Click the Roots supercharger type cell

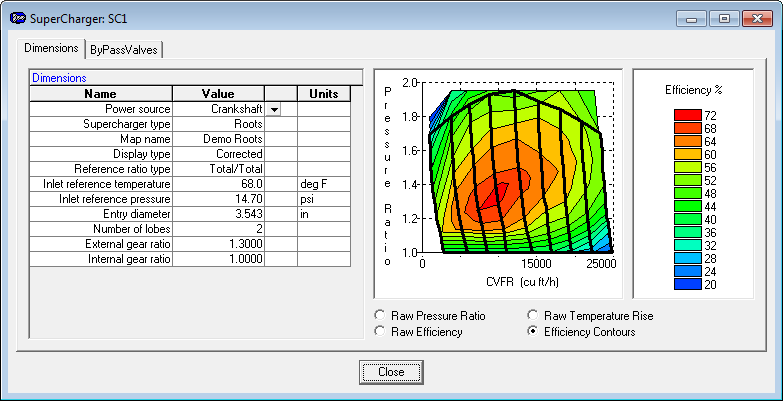tap(218, 124)
